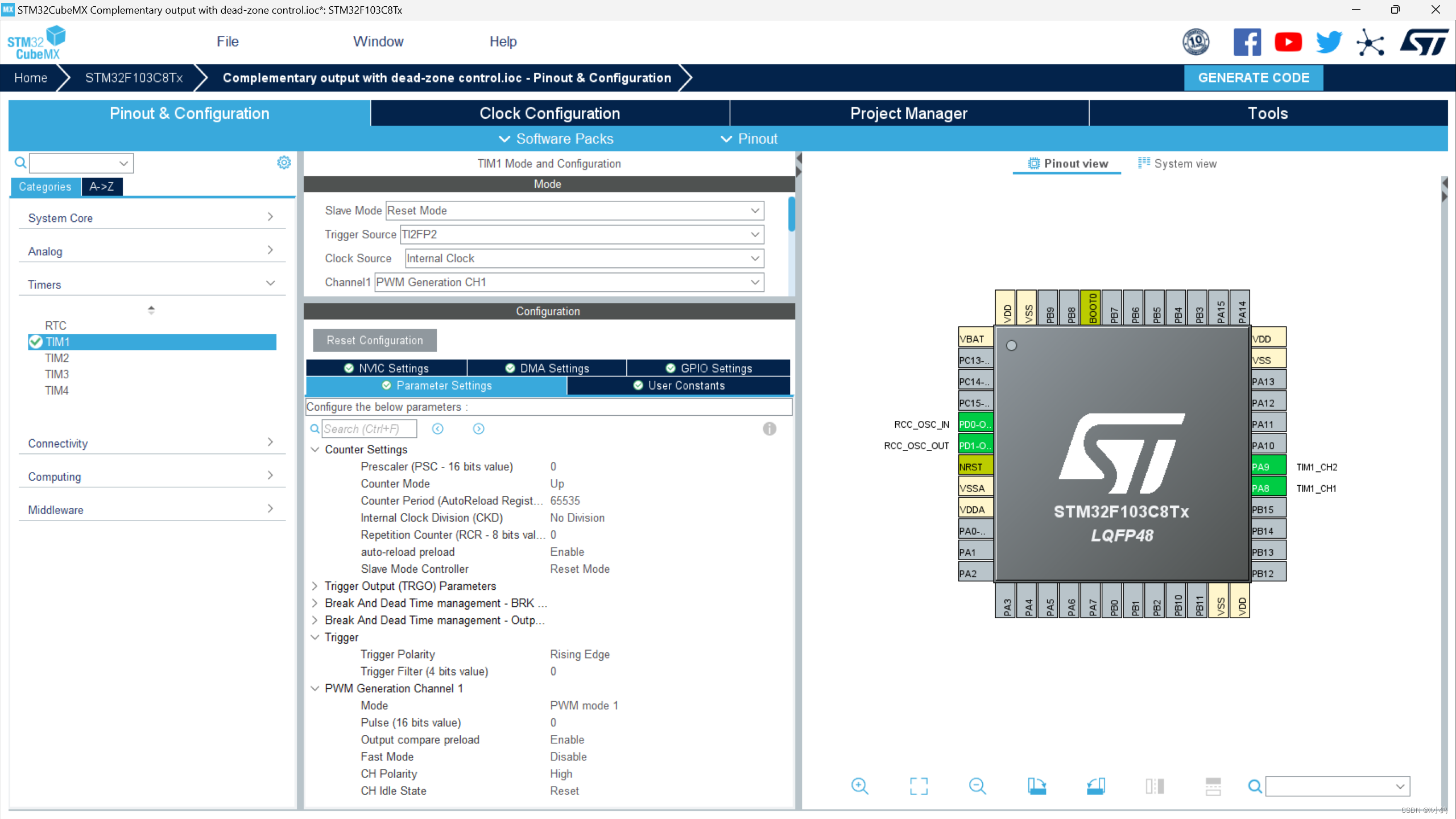This screenshot has width=1456, height=819.
Task: Click the pin search magnifier icon
Action: tap(1255, 787)
